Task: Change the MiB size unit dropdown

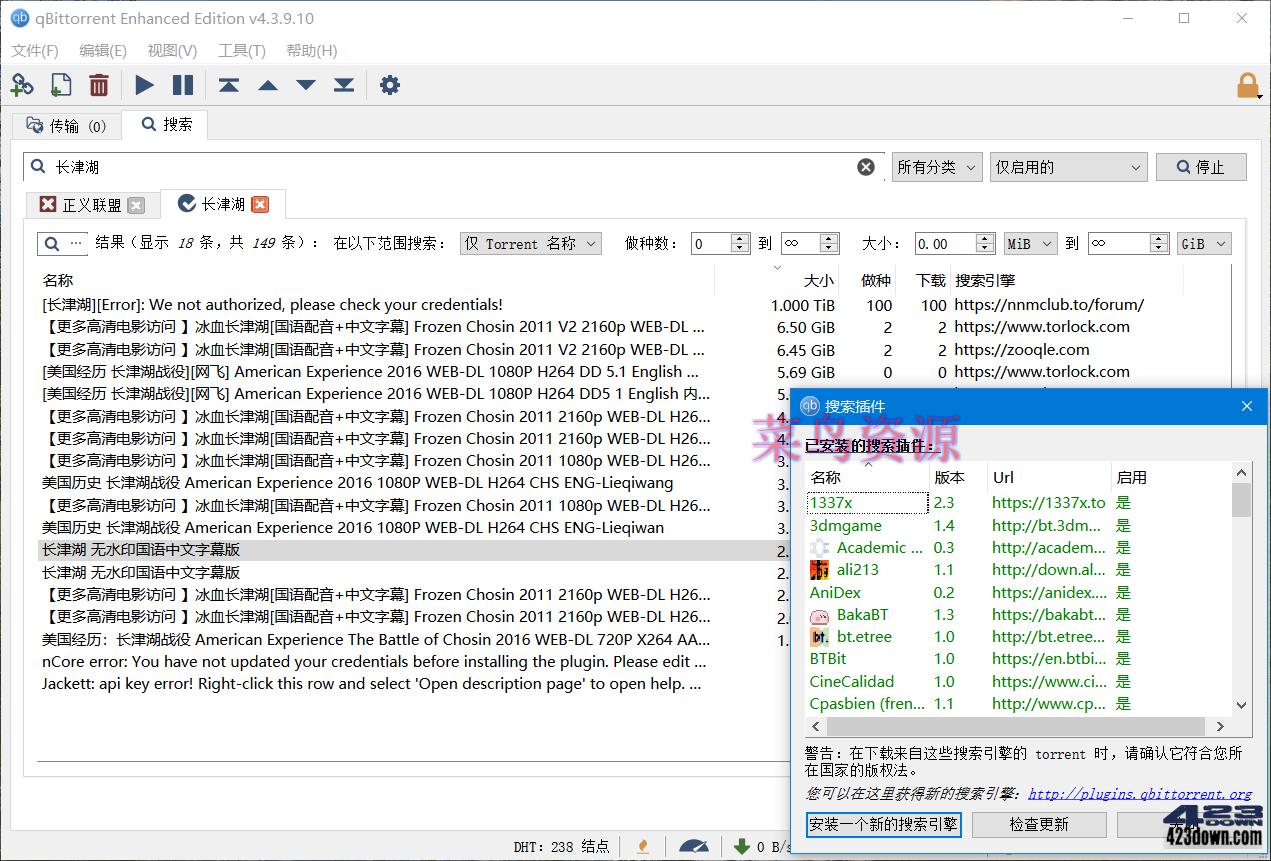Action: coord(1029,243)
